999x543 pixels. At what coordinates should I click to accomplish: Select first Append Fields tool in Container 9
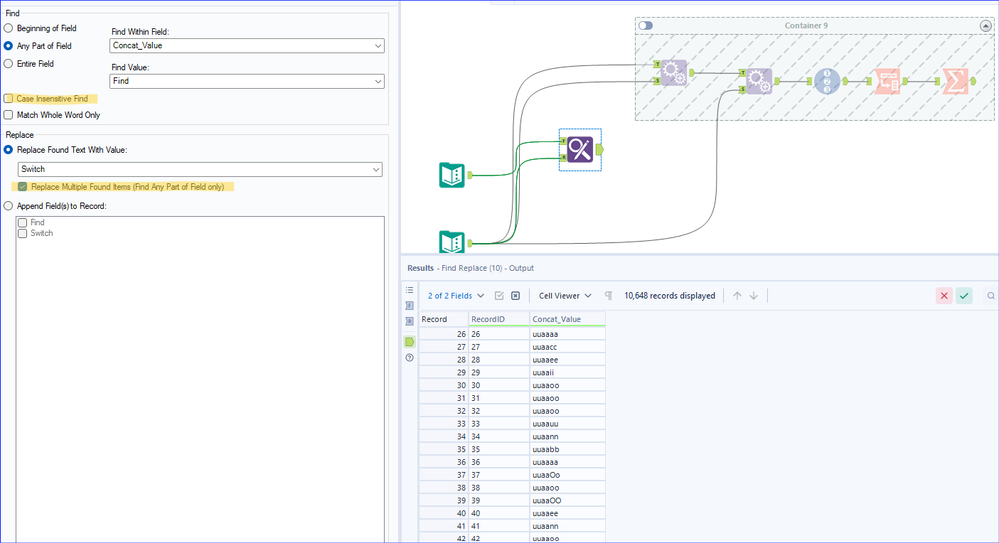tap(673, 73)
